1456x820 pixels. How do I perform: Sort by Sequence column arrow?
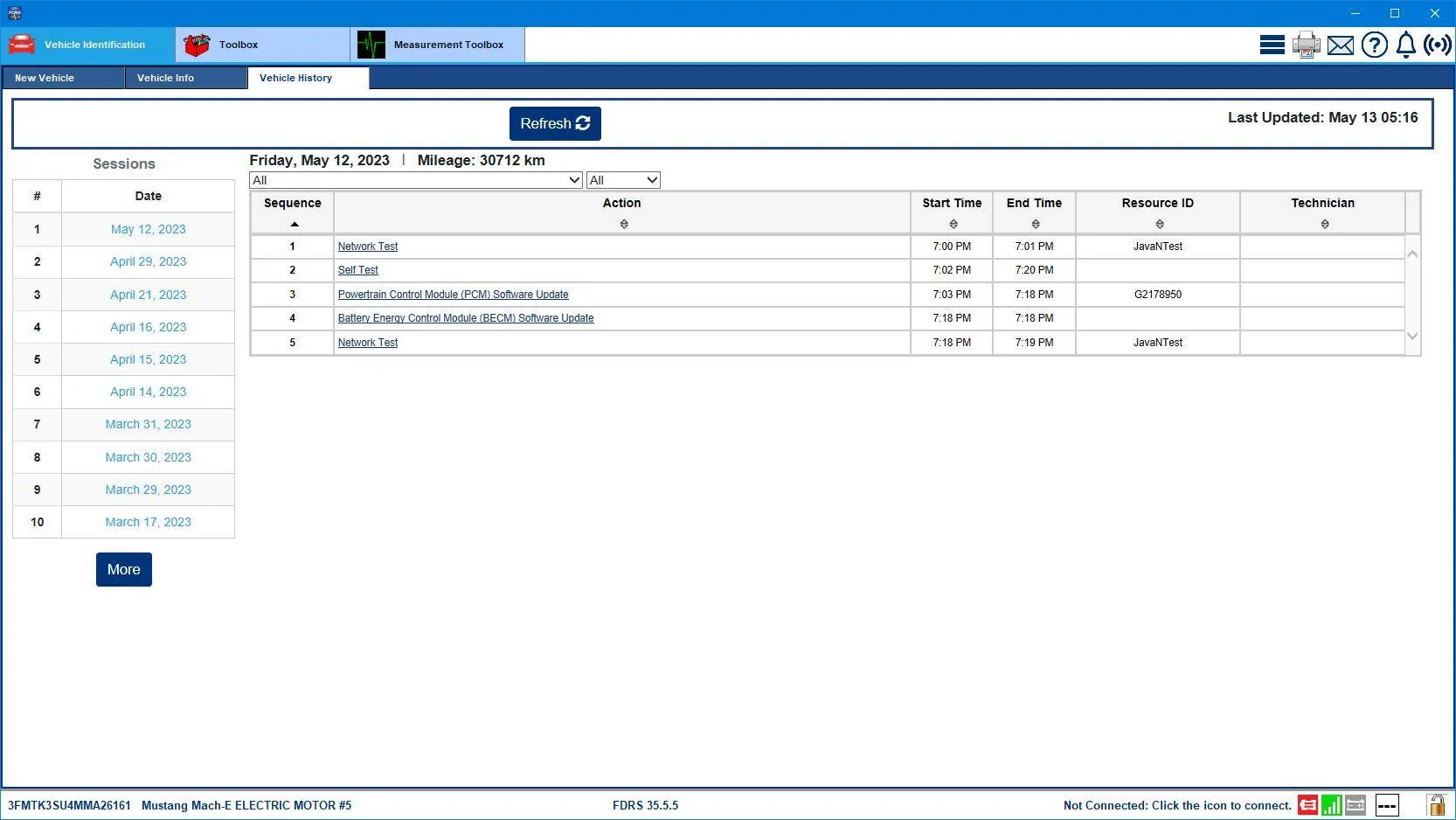[295, 225]
